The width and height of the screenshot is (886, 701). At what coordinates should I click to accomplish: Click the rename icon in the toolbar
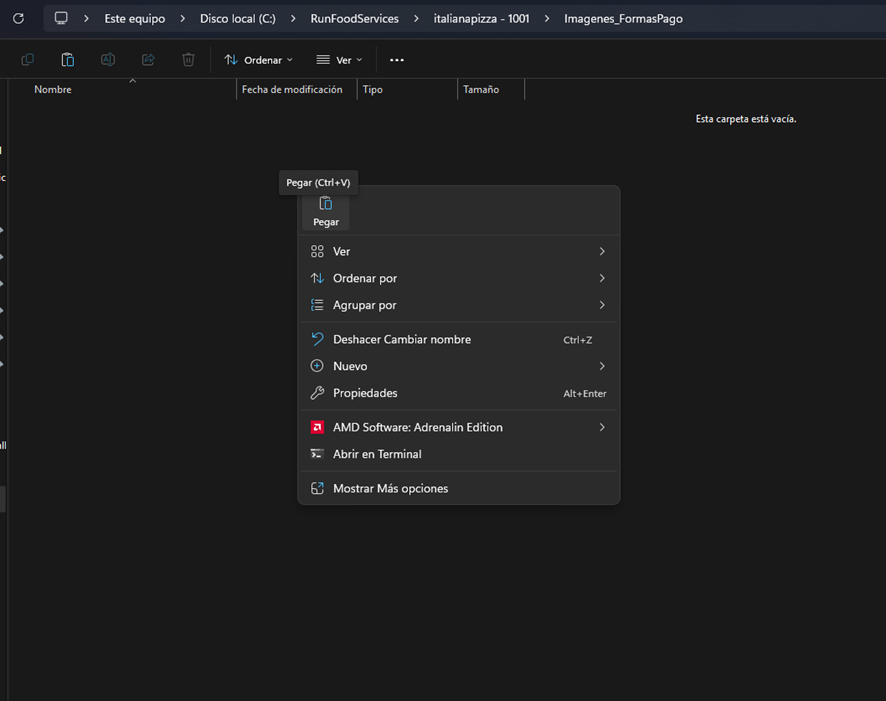pos(108,59)
